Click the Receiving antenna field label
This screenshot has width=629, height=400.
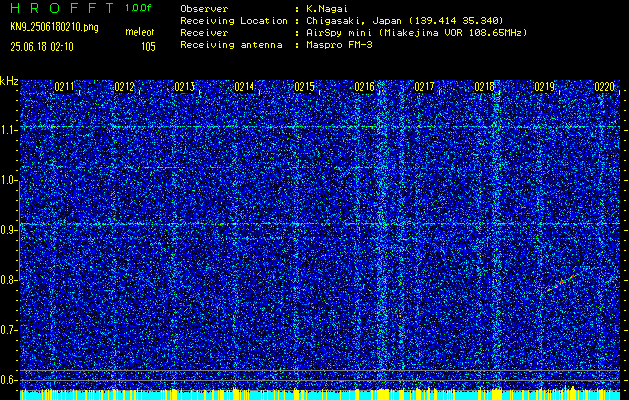tap(231, 45)
